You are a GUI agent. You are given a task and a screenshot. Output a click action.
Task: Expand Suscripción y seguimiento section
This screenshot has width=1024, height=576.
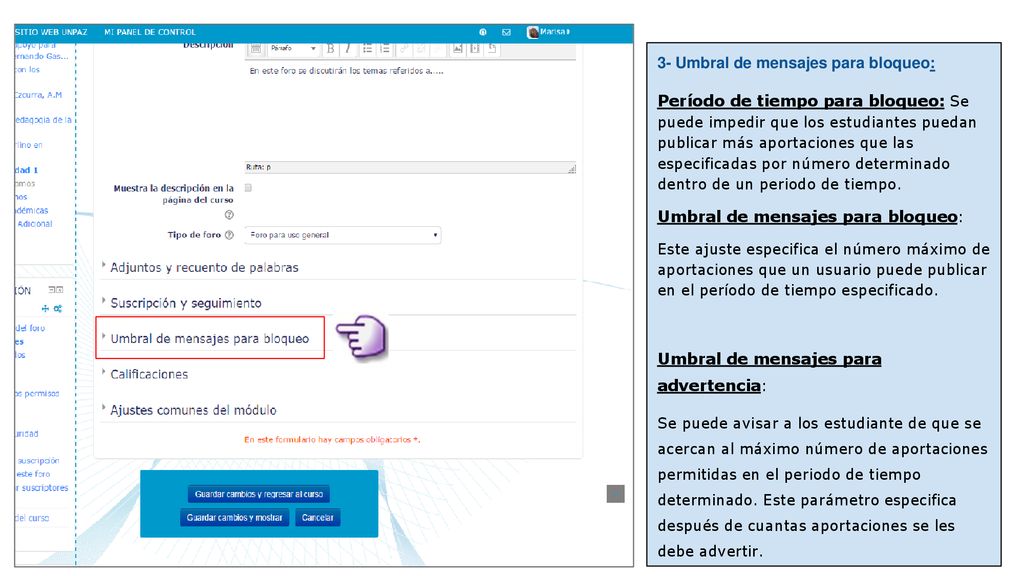(185, 303)
